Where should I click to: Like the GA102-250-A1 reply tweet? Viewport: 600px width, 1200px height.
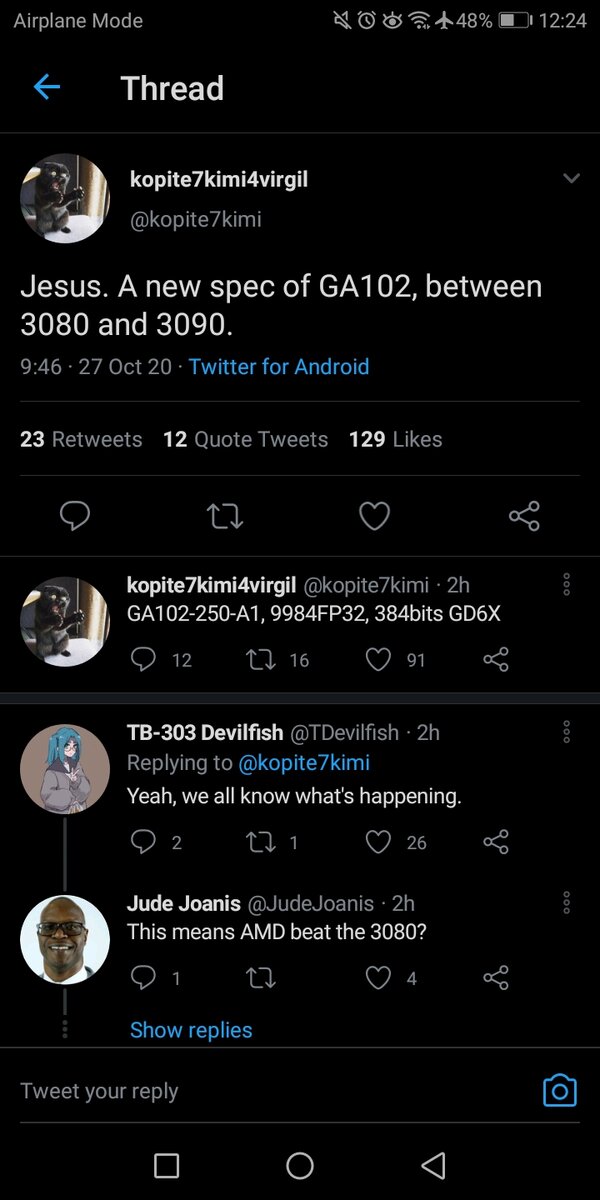point(377,659)
